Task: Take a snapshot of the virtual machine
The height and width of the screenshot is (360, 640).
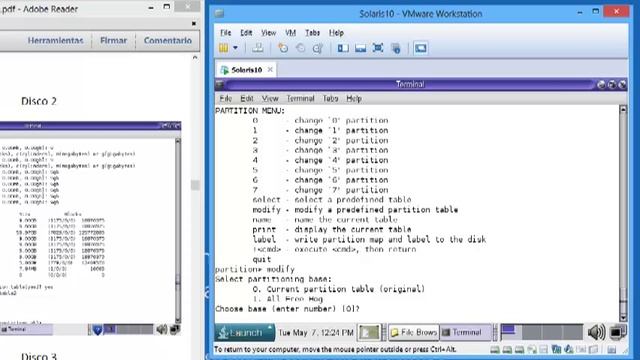Action: [282, 48]
